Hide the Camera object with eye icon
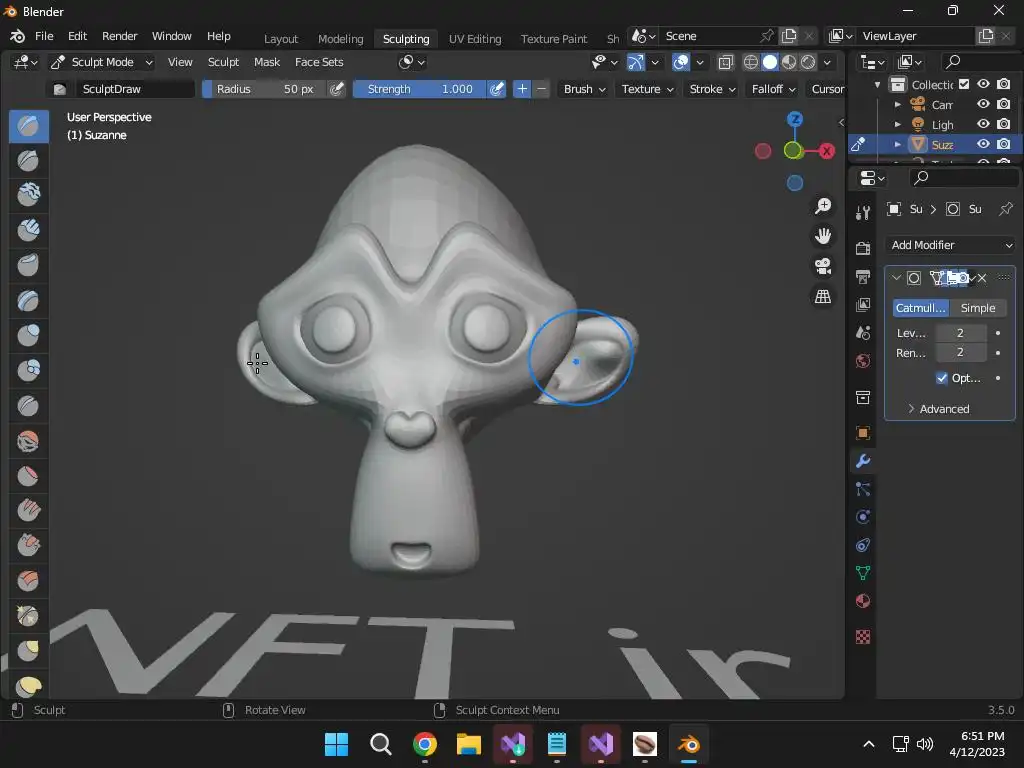The width and height of the screenshot is (1024, 768). (983, 104)
